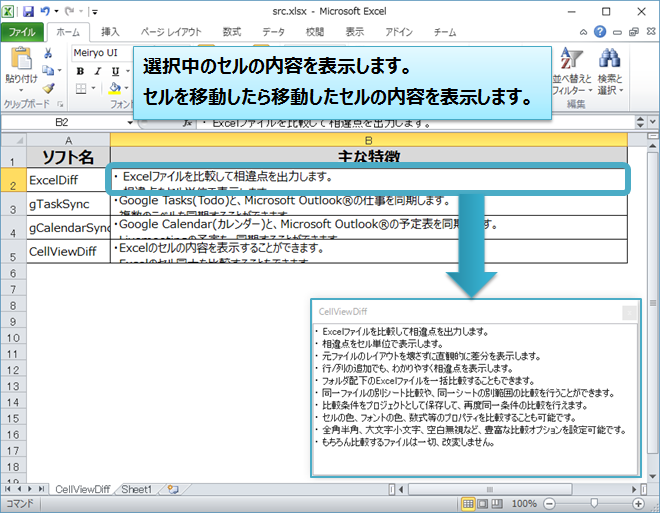The image size is (660, 513).
Task: Open the Borders dropdown arrow
Action: [x=93, y=88]
